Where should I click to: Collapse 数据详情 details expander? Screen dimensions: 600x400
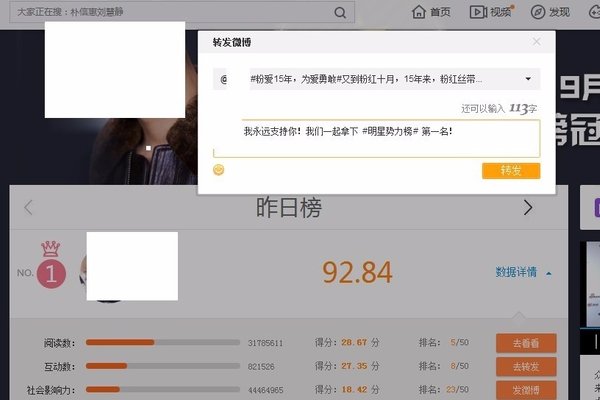coord(523,273)
